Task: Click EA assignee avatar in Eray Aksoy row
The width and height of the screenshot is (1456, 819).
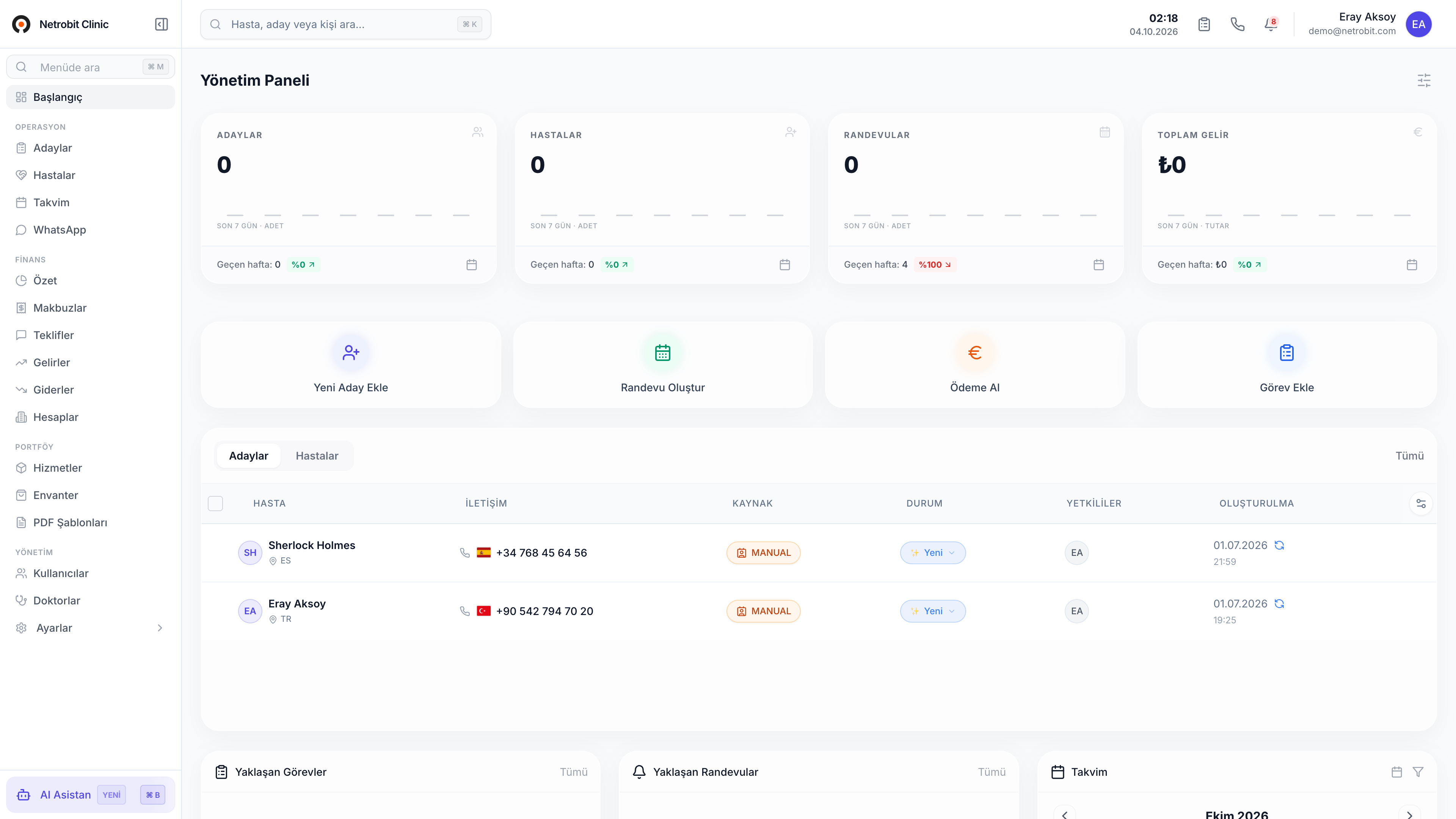Action: coord(1077,611)
